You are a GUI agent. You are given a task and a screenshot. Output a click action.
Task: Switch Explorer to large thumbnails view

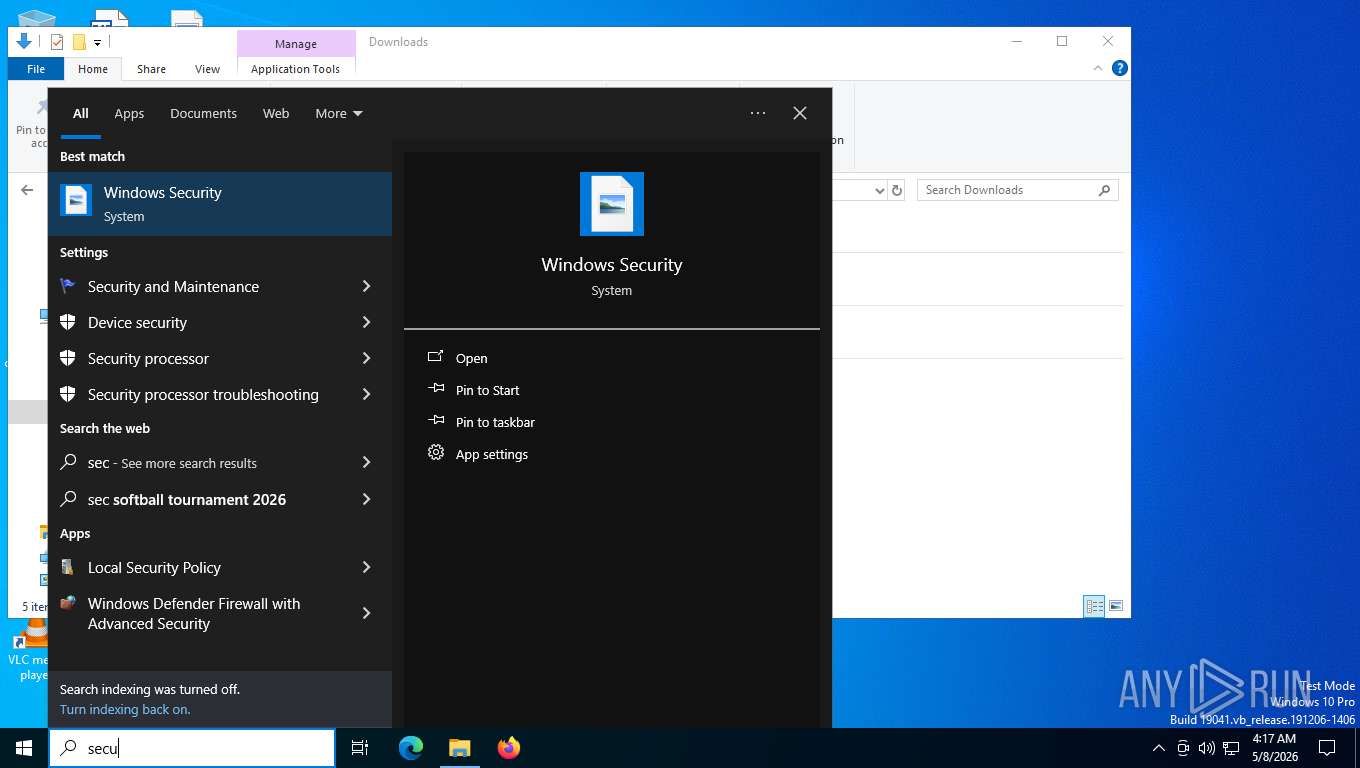1116,606
